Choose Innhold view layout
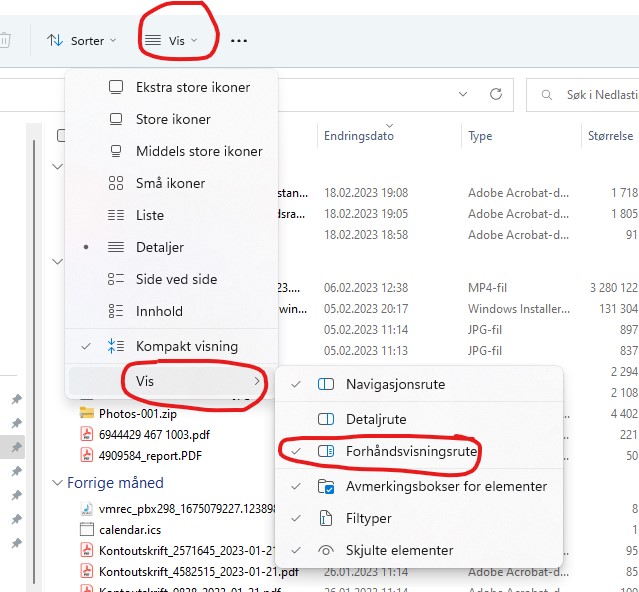This screenshot has width=639, height=592. 159,311
